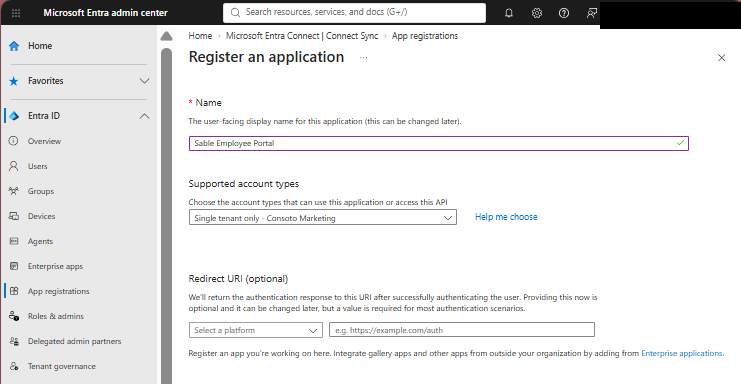Click the sidebar scroll up arrow

point(166,36)
